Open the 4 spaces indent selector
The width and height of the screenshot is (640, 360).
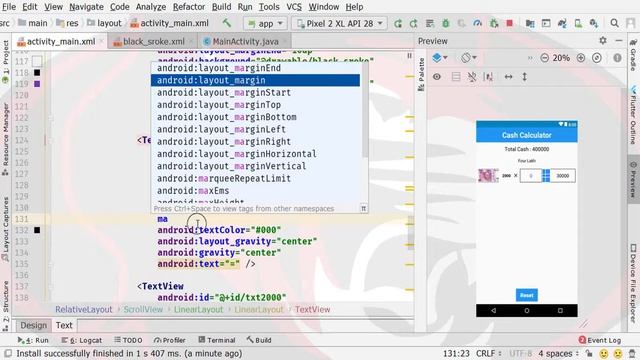point(558,353)
